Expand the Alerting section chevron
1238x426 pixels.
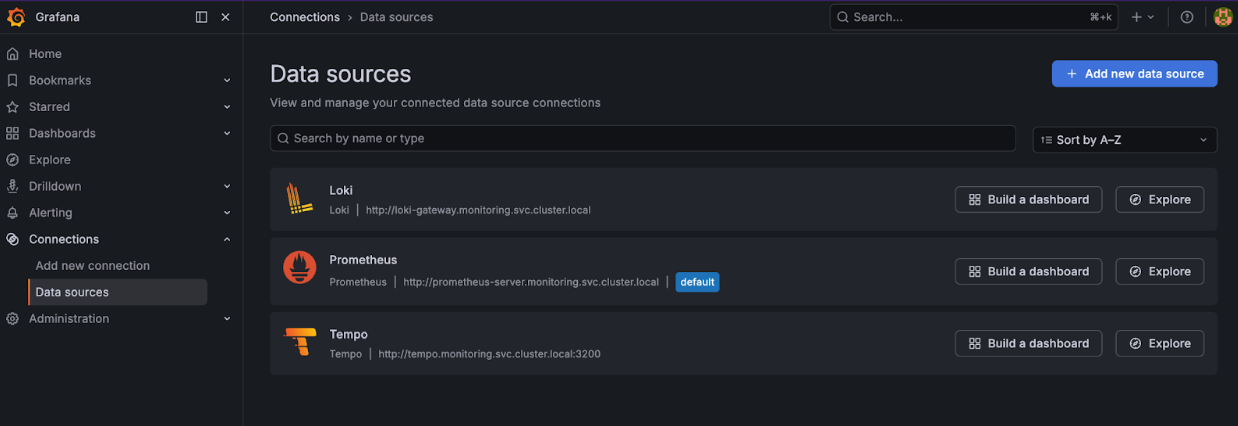pos(227,213)
